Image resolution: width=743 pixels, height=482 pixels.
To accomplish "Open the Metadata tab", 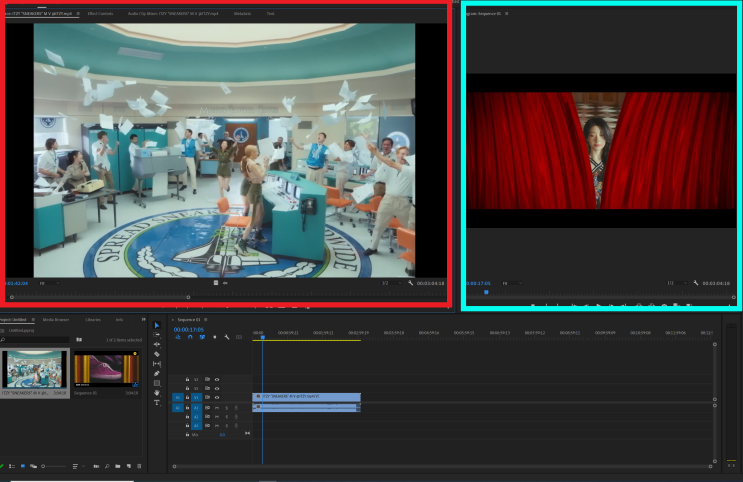I will [x=242, y=13].
